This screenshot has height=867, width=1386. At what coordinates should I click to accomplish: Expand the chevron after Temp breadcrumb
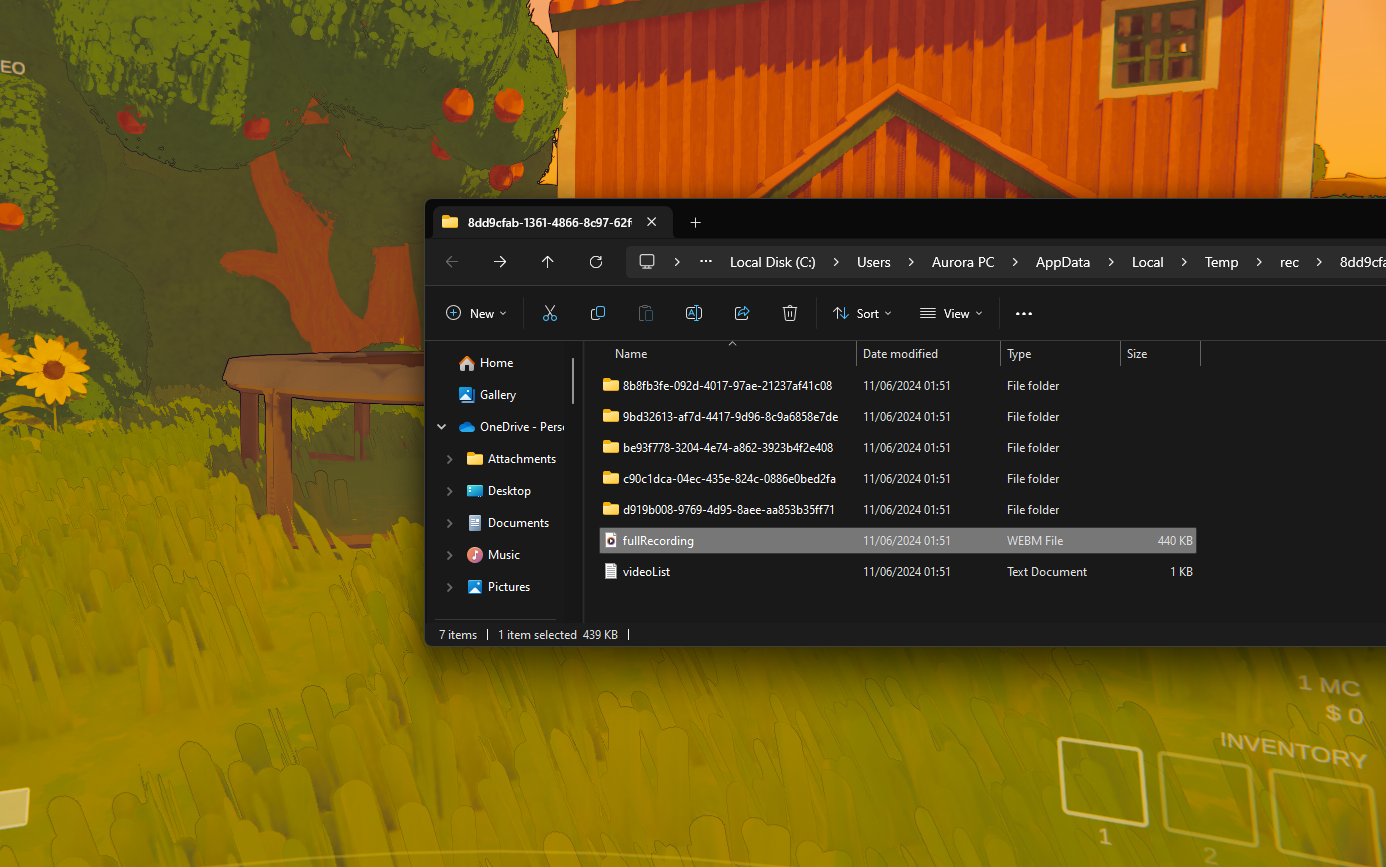(1259, 262)
